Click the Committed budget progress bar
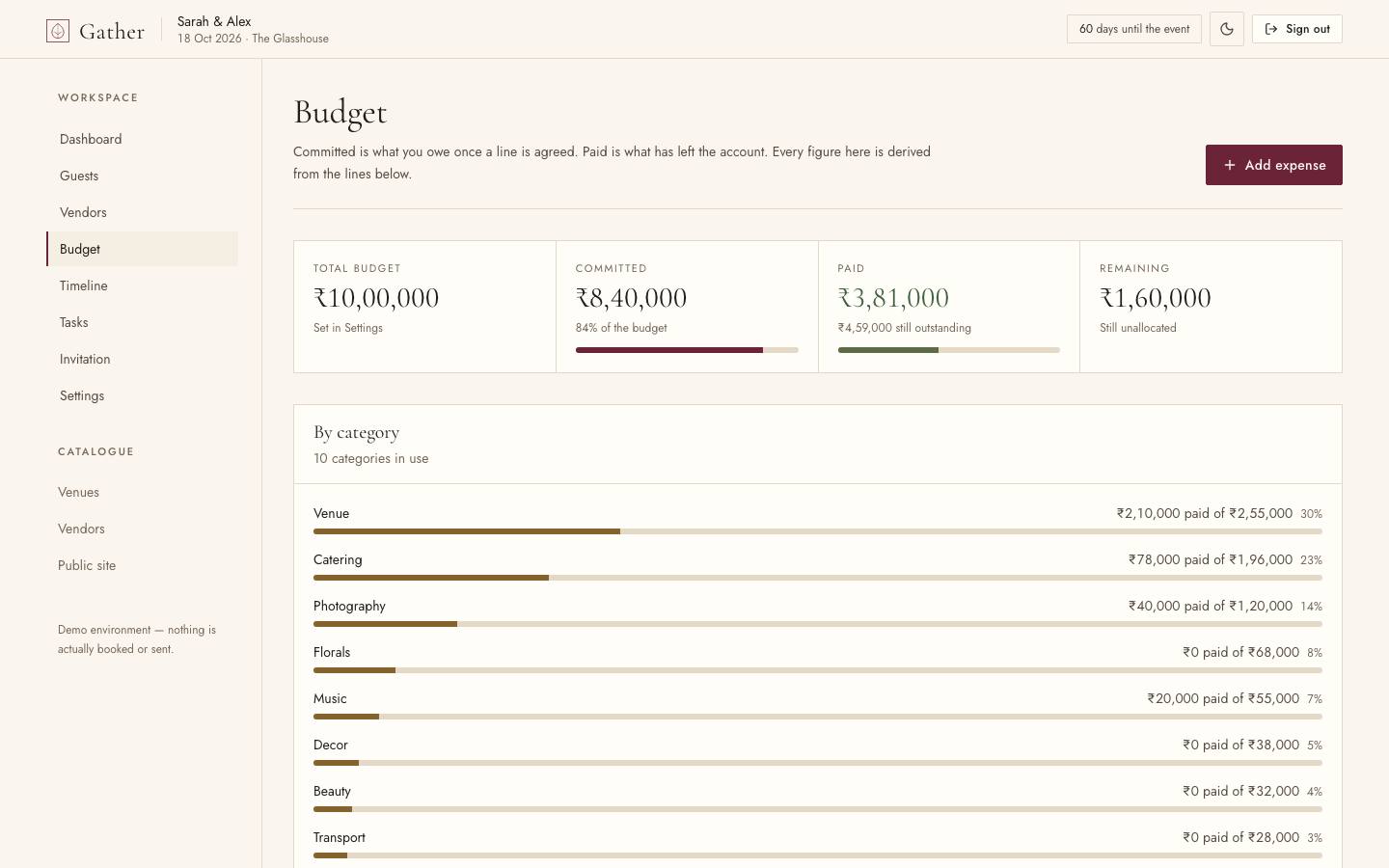 [x=687, y=350]
